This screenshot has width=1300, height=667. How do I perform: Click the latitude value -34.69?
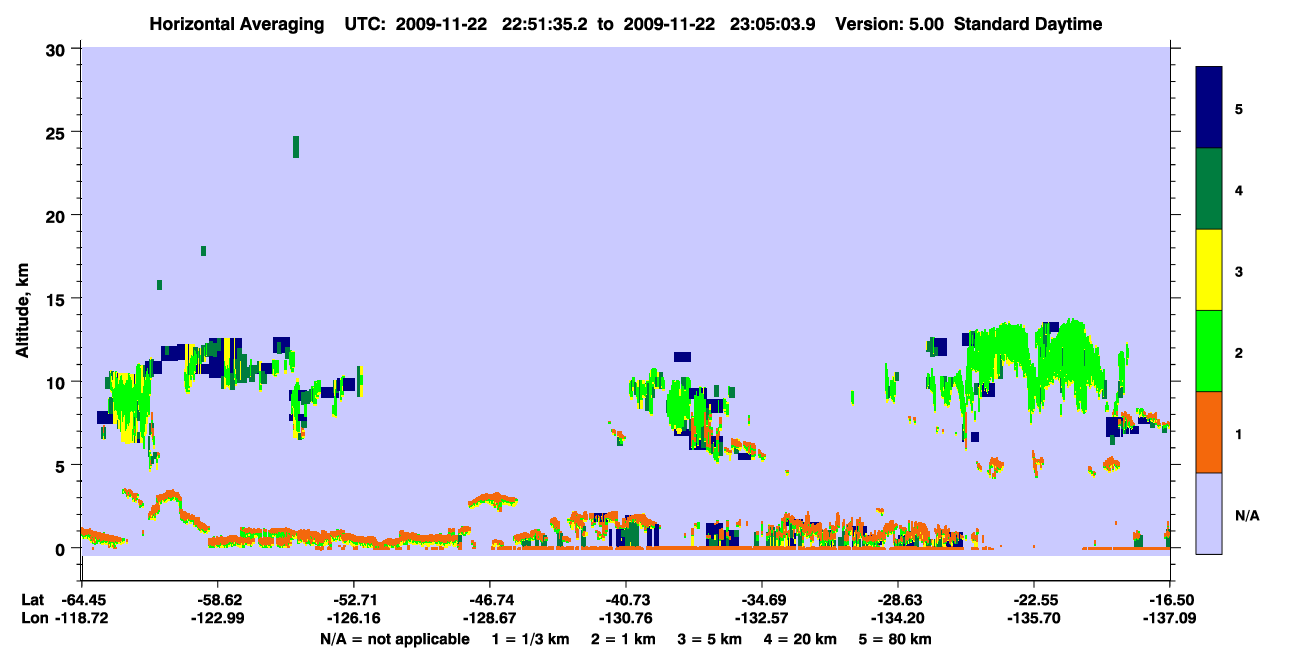coord(762,600)
